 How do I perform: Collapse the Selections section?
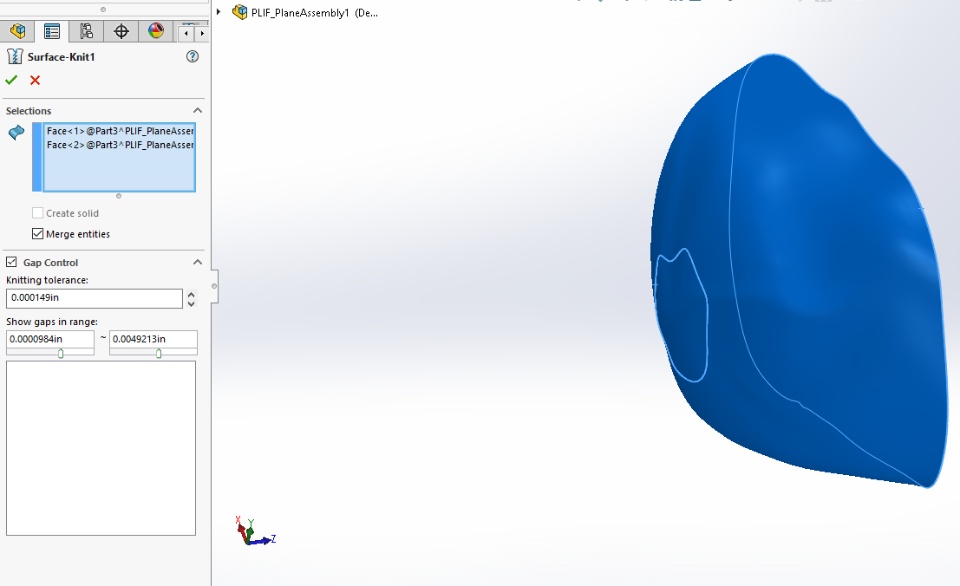click(x=197, y=111)
